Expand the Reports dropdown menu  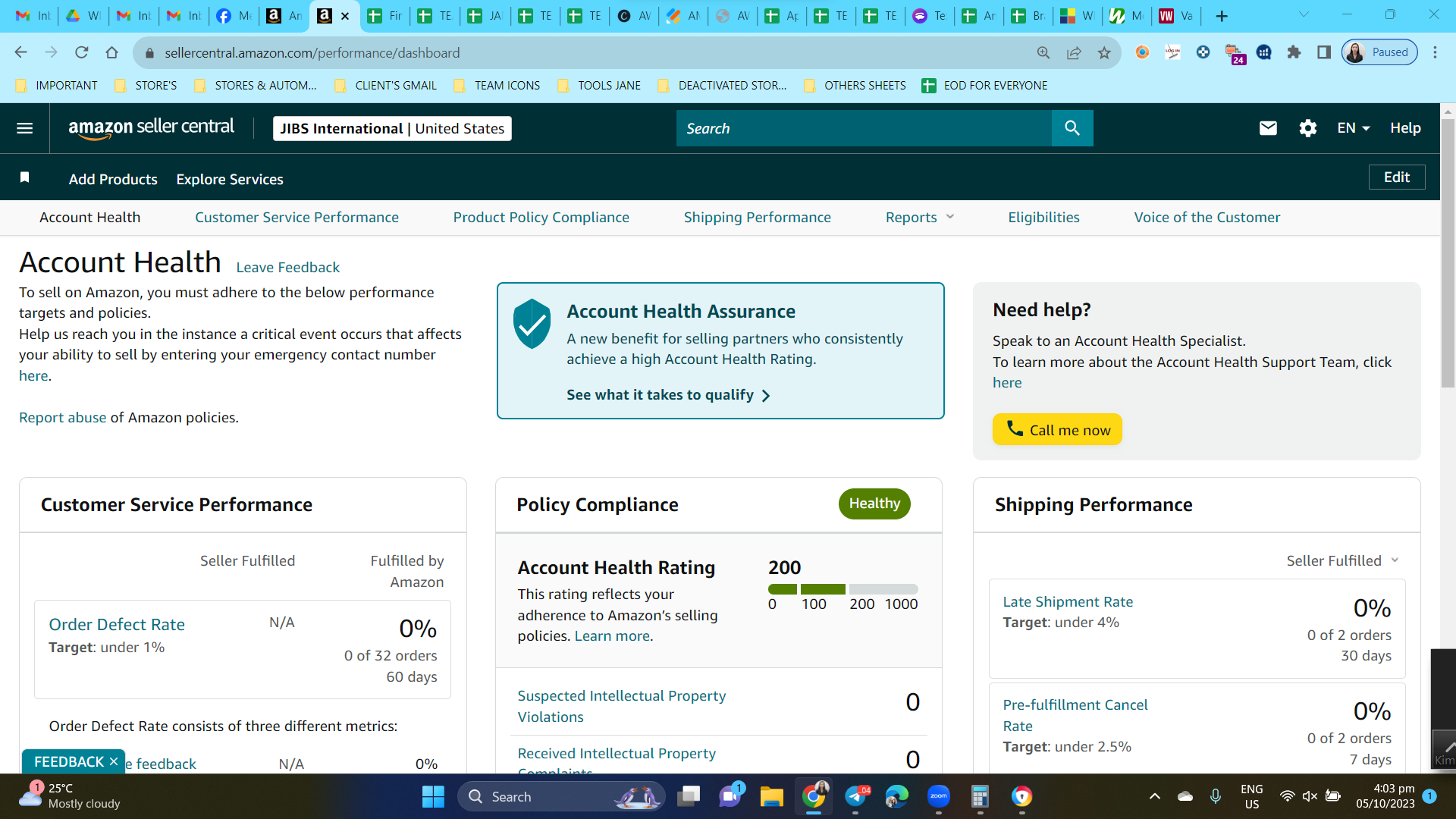[920, 218]
